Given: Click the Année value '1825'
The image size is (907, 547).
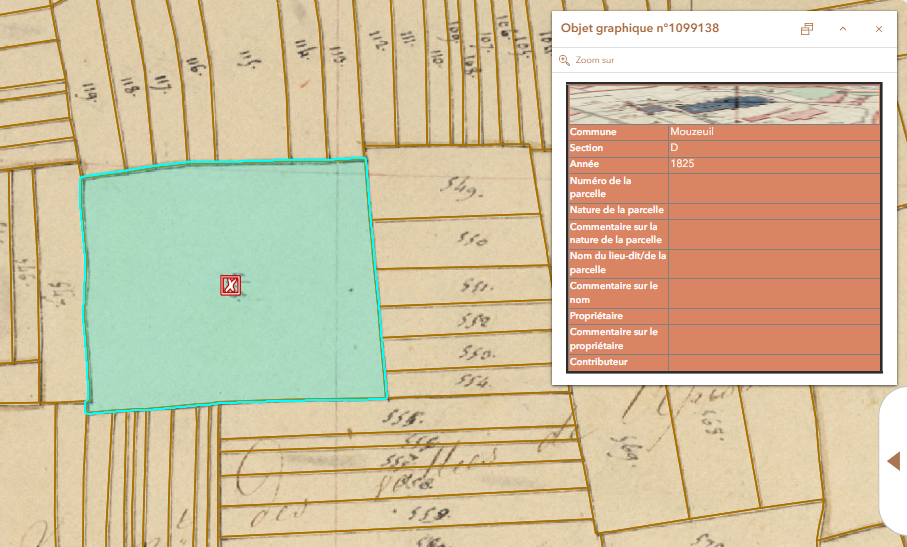Looking at the screenshot, I should (x=683, y=163).
